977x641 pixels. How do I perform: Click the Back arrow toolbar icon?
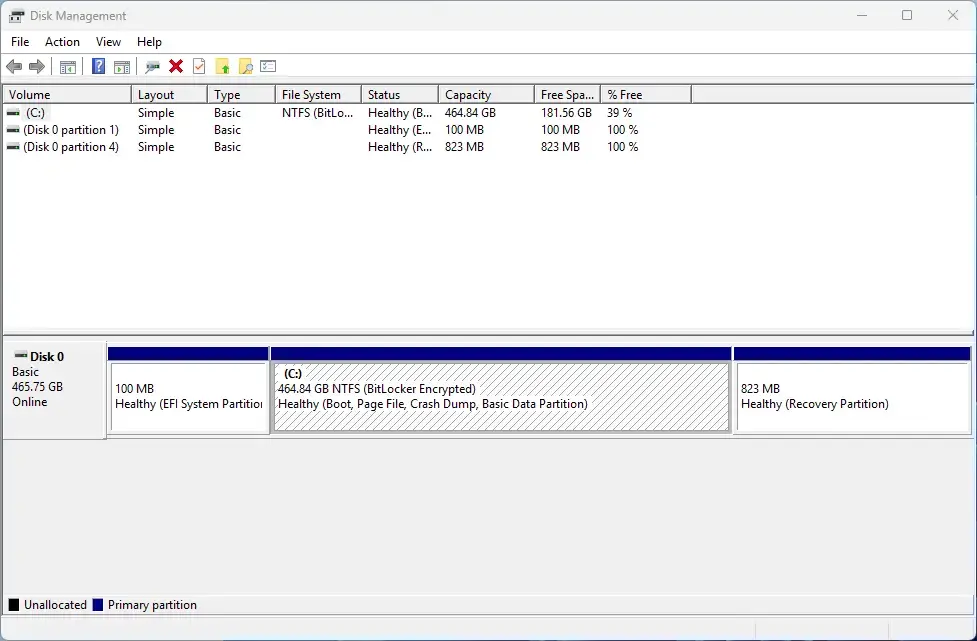click(x=14, y=66)
